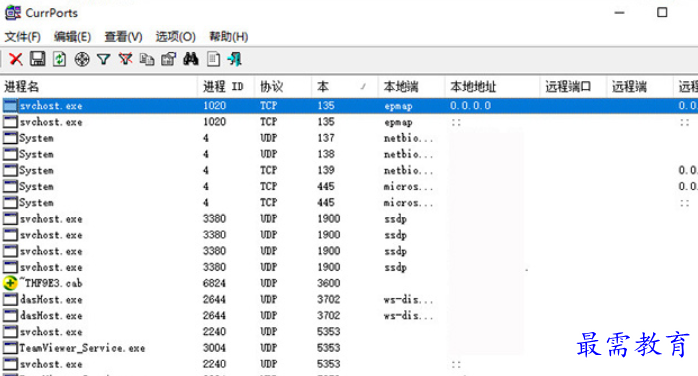Select the second svchost.exe TCP 135 row's process name

(x=51, y=122)
